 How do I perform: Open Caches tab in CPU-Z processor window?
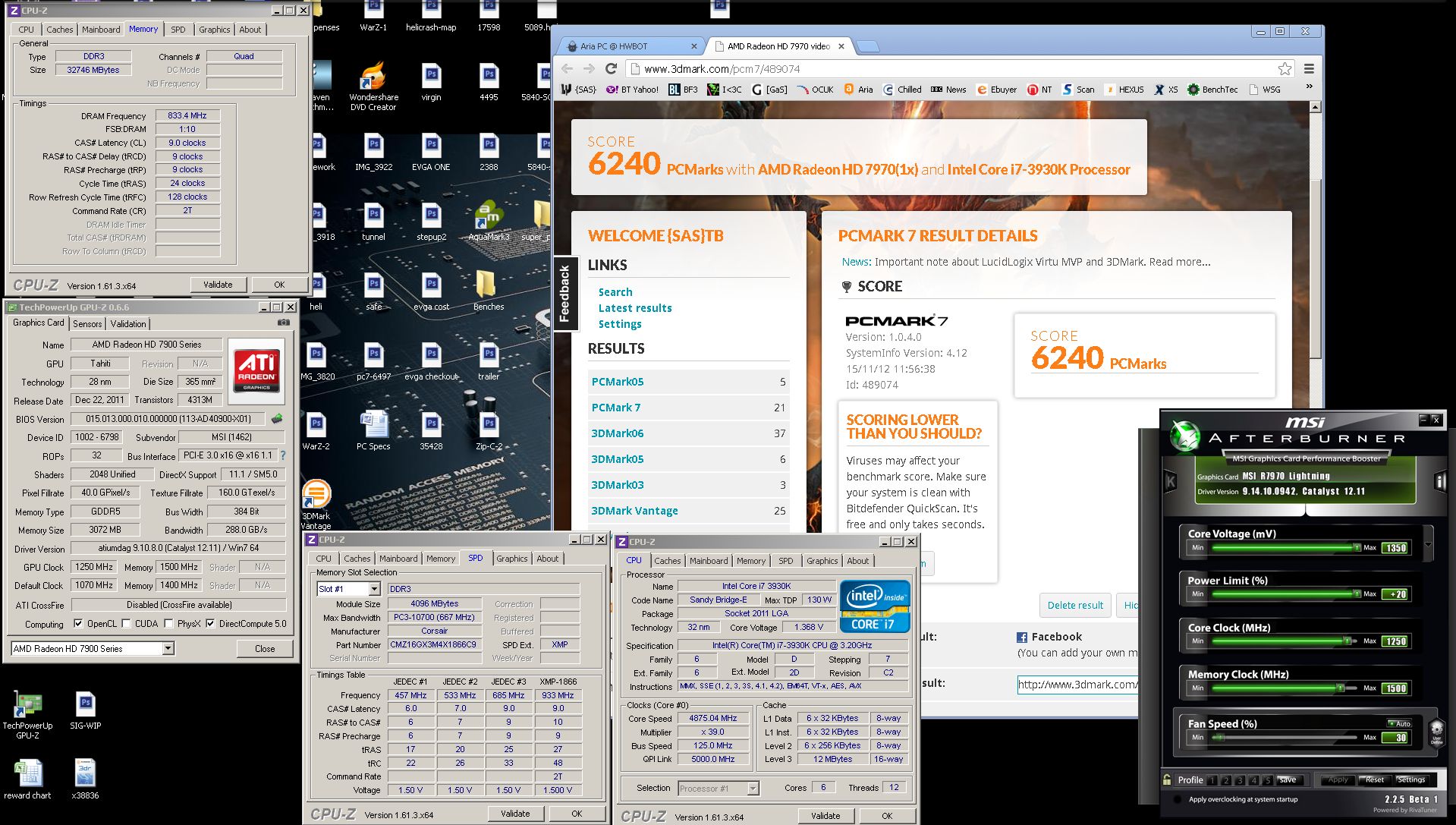coord(668,561)
